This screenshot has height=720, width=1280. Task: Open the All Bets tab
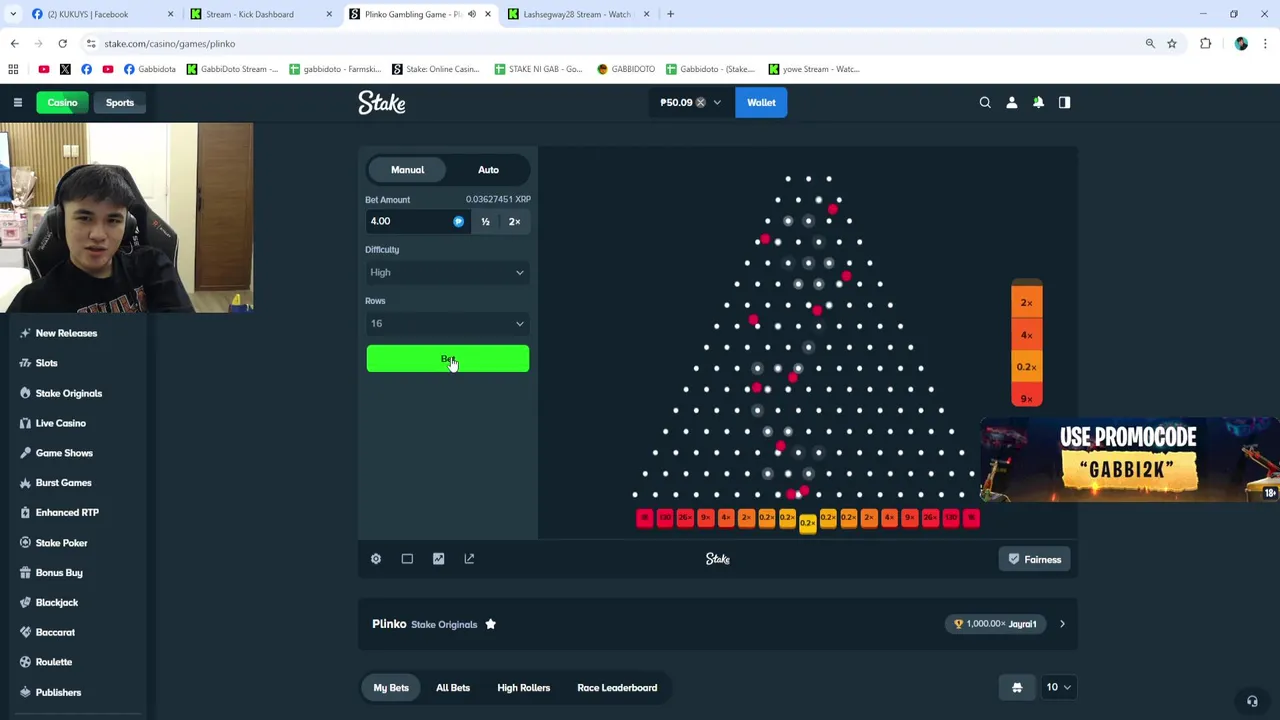pyautogui.click(x=453, y=688)
